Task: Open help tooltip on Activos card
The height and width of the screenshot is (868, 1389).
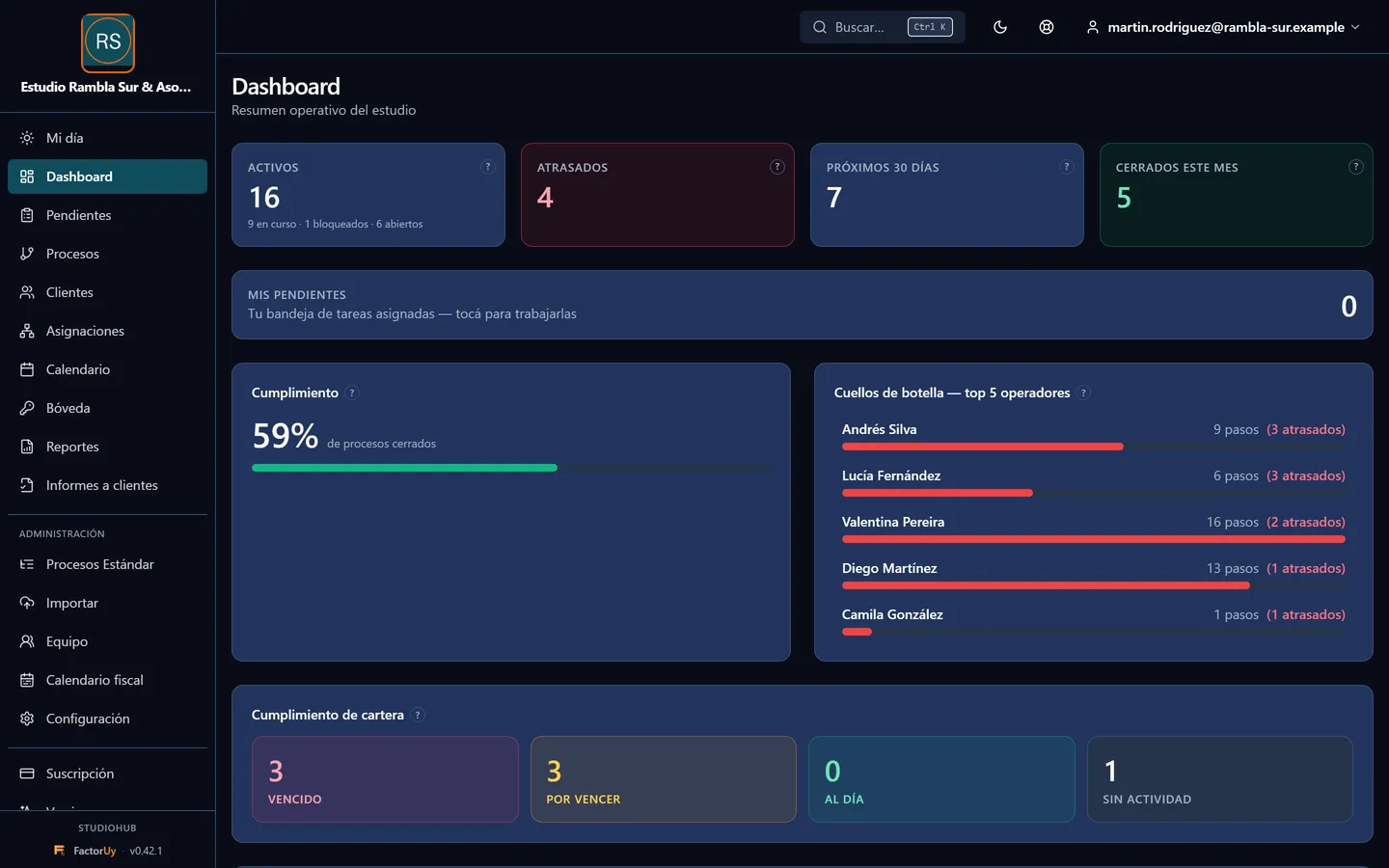Action: click(488, 167)
